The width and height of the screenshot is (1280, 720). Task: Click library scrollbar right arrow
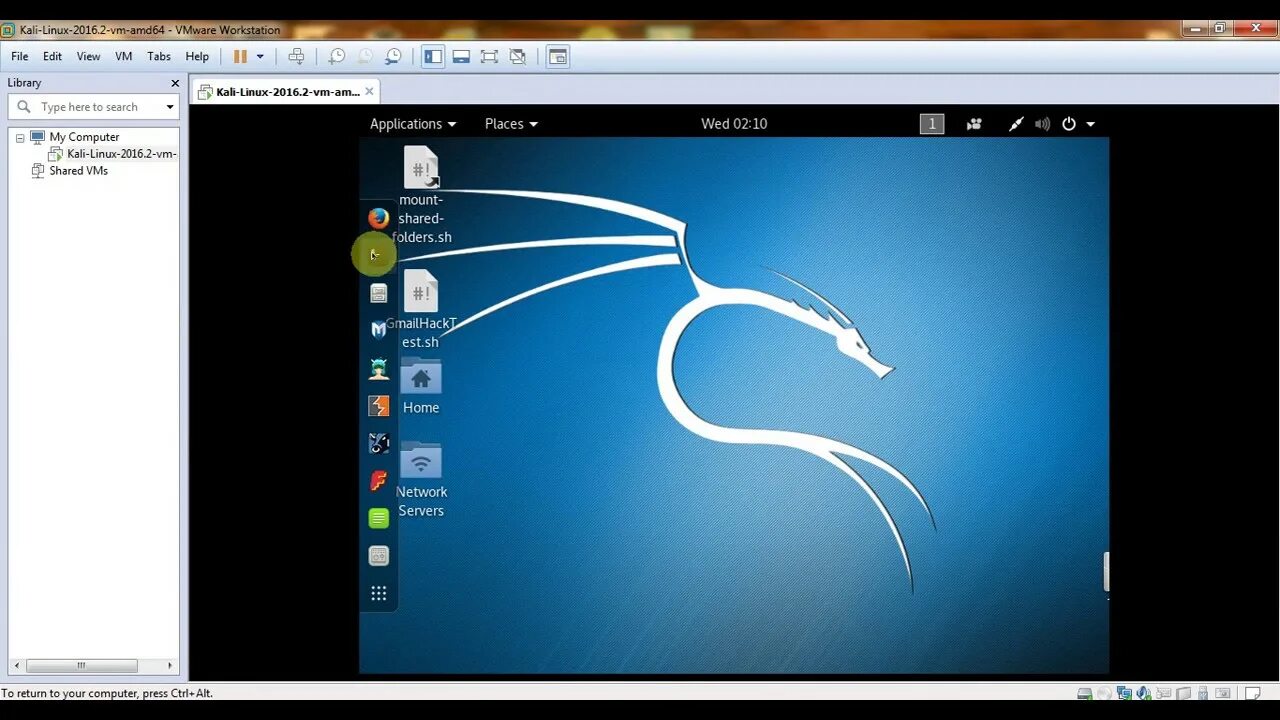coord(170,665)
